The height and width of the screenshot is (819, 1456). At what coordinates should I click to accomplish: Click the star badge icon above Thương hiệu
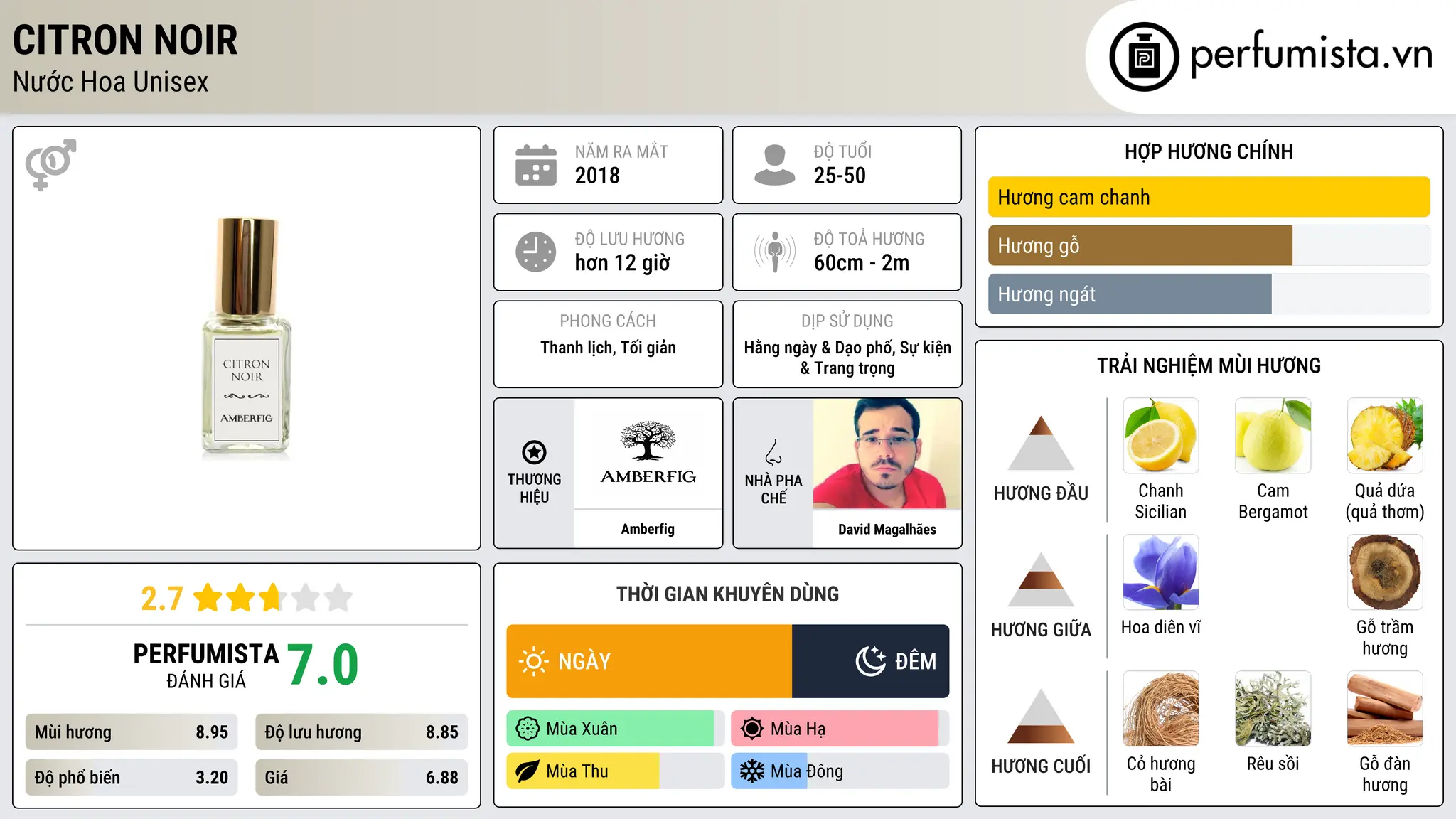tap(534, 452)
